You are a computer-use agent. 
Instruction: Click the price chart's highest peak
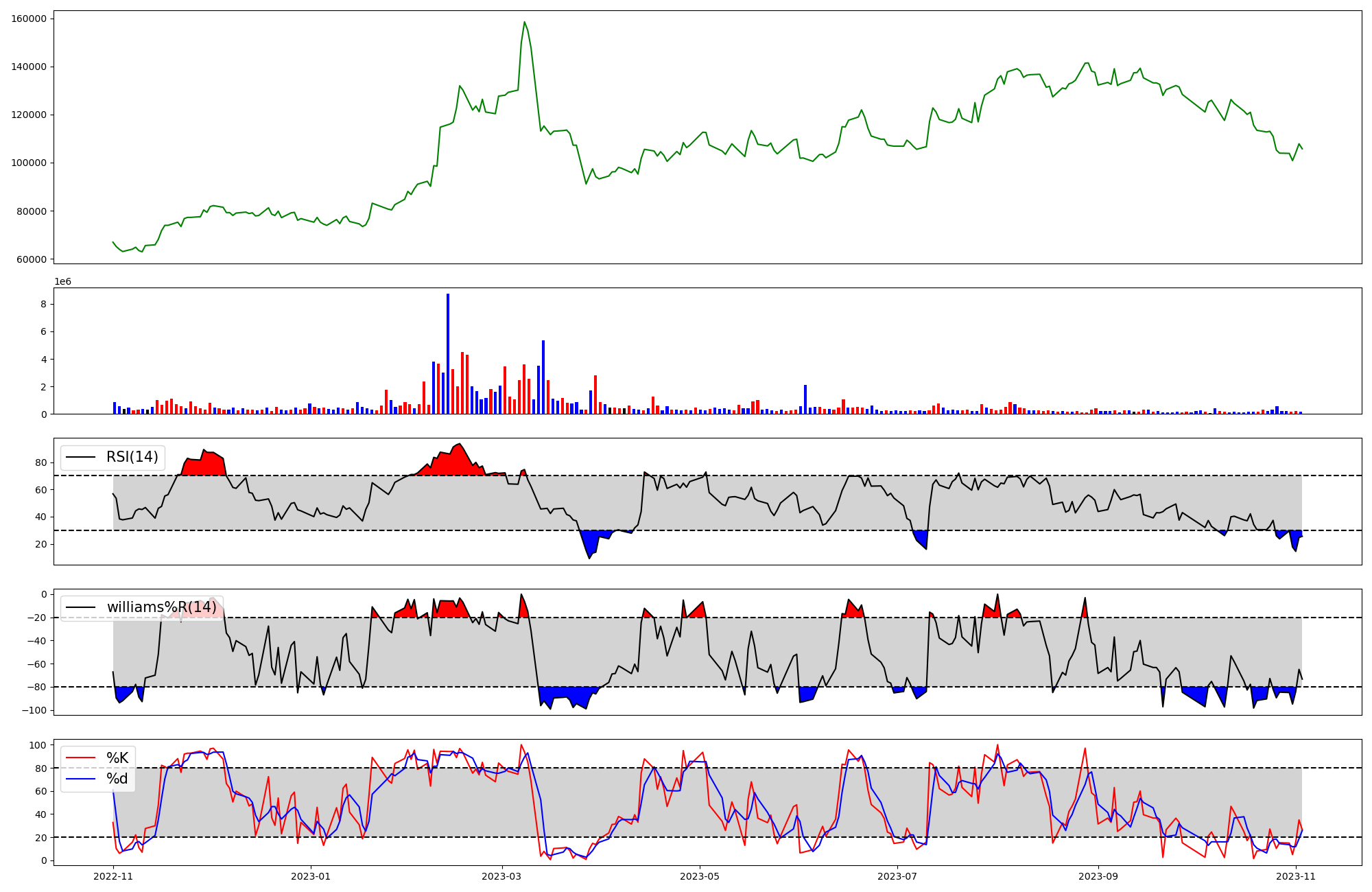click(524, 23)
